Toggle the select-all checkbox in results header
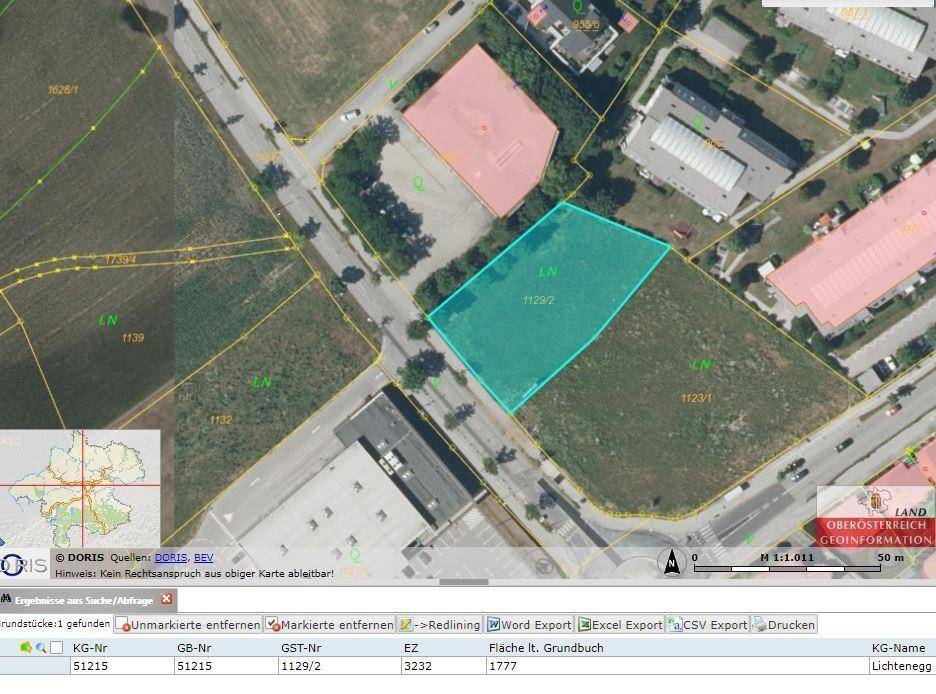 click(x=57, y=648)
